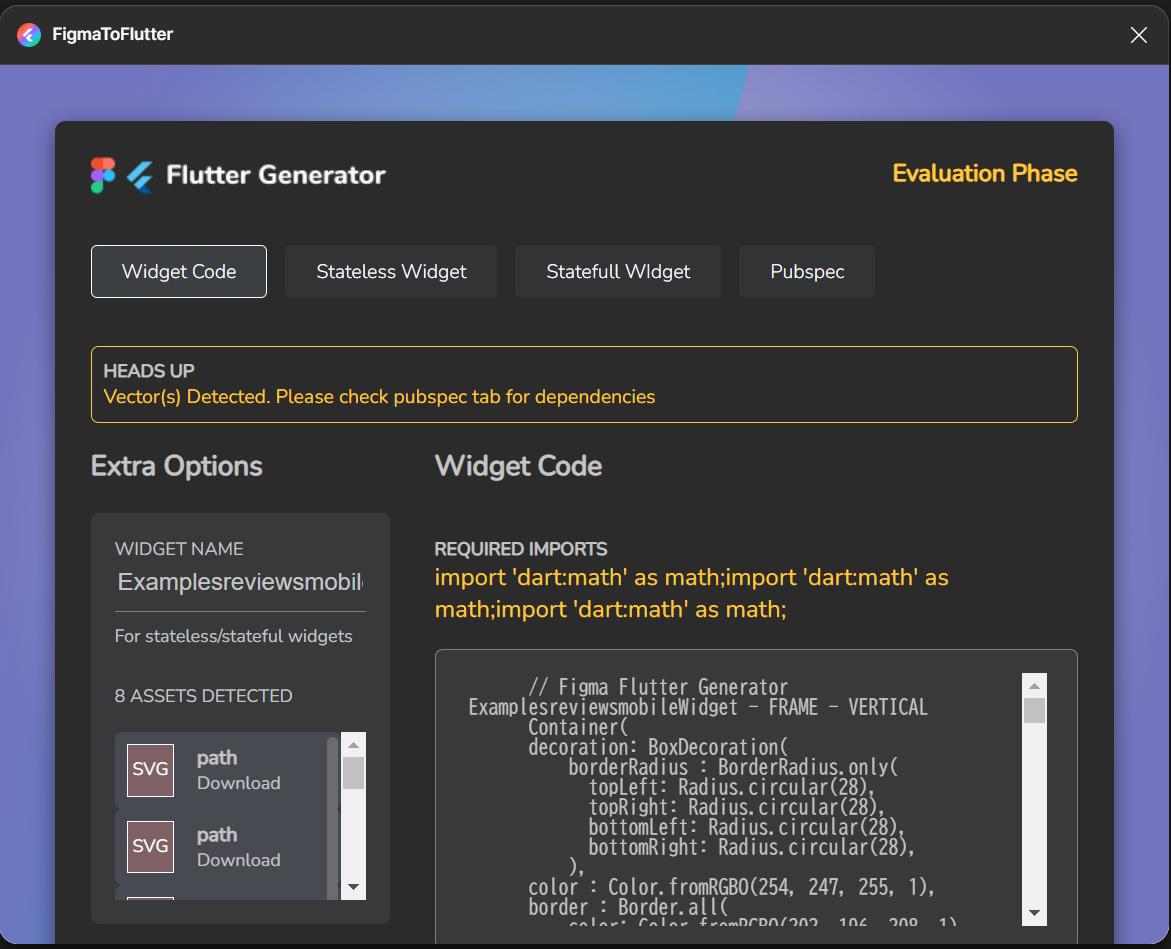Click the Flutter Generator title text
Image resolution: width=1171 pixels, height=949 pixels.
tap(276, 175)
